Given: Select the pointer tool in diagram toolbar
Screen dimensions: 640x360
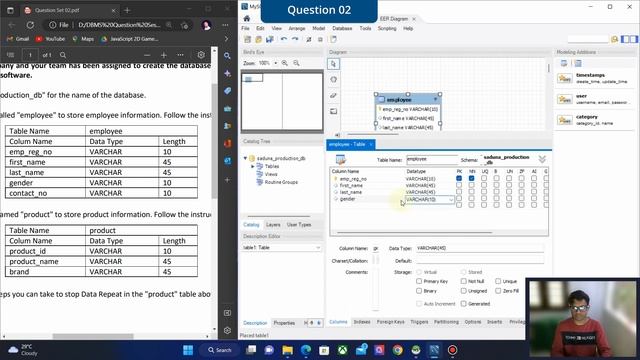Looking at the screenshot, I should point(333,64).
